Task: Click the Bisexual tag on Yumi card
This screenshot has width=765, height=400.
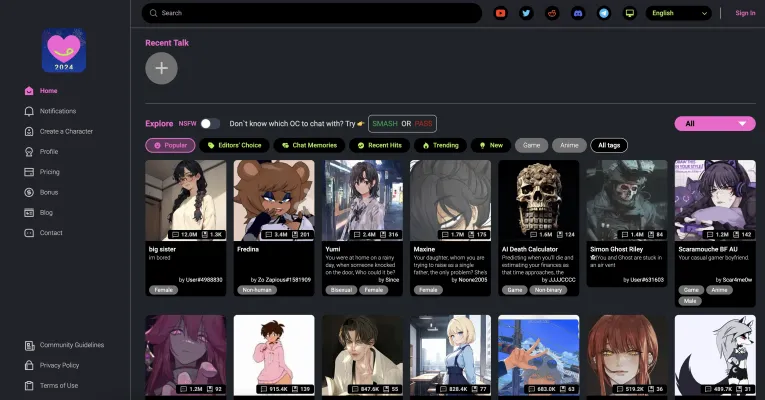Action: click(341, 290)
